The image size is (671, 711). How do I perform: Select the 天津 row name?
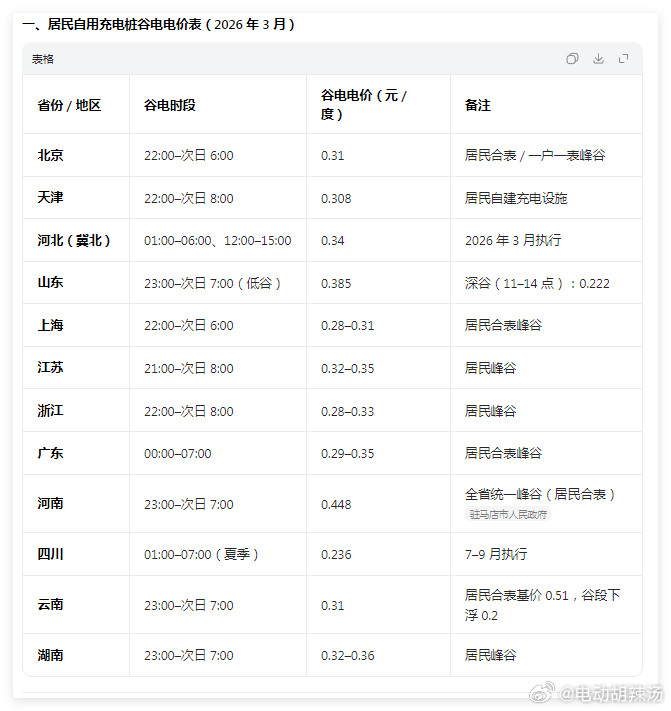click(50, 197)
